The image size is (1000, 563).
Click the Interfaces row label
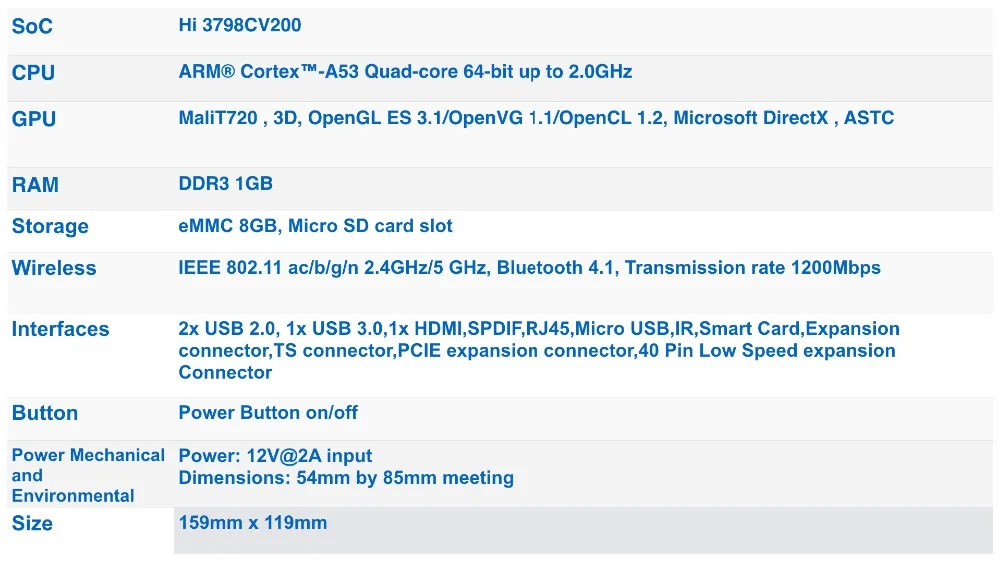tap(60, 329)
